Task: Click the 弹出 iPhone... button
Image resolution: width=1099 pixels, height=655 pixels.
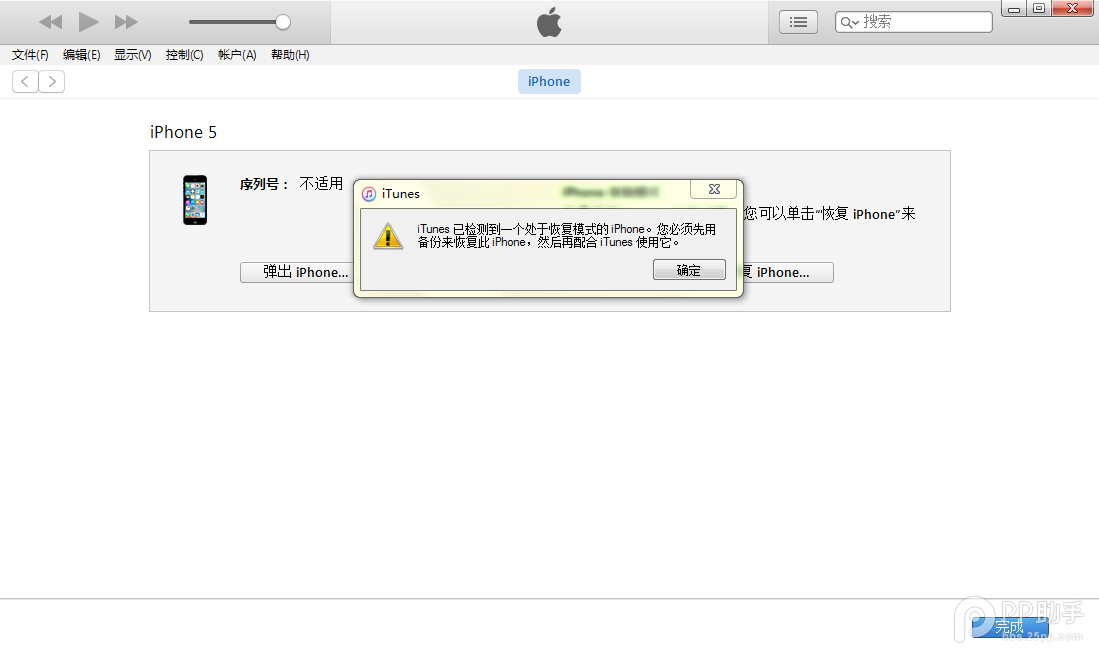Action: (296, 273)
